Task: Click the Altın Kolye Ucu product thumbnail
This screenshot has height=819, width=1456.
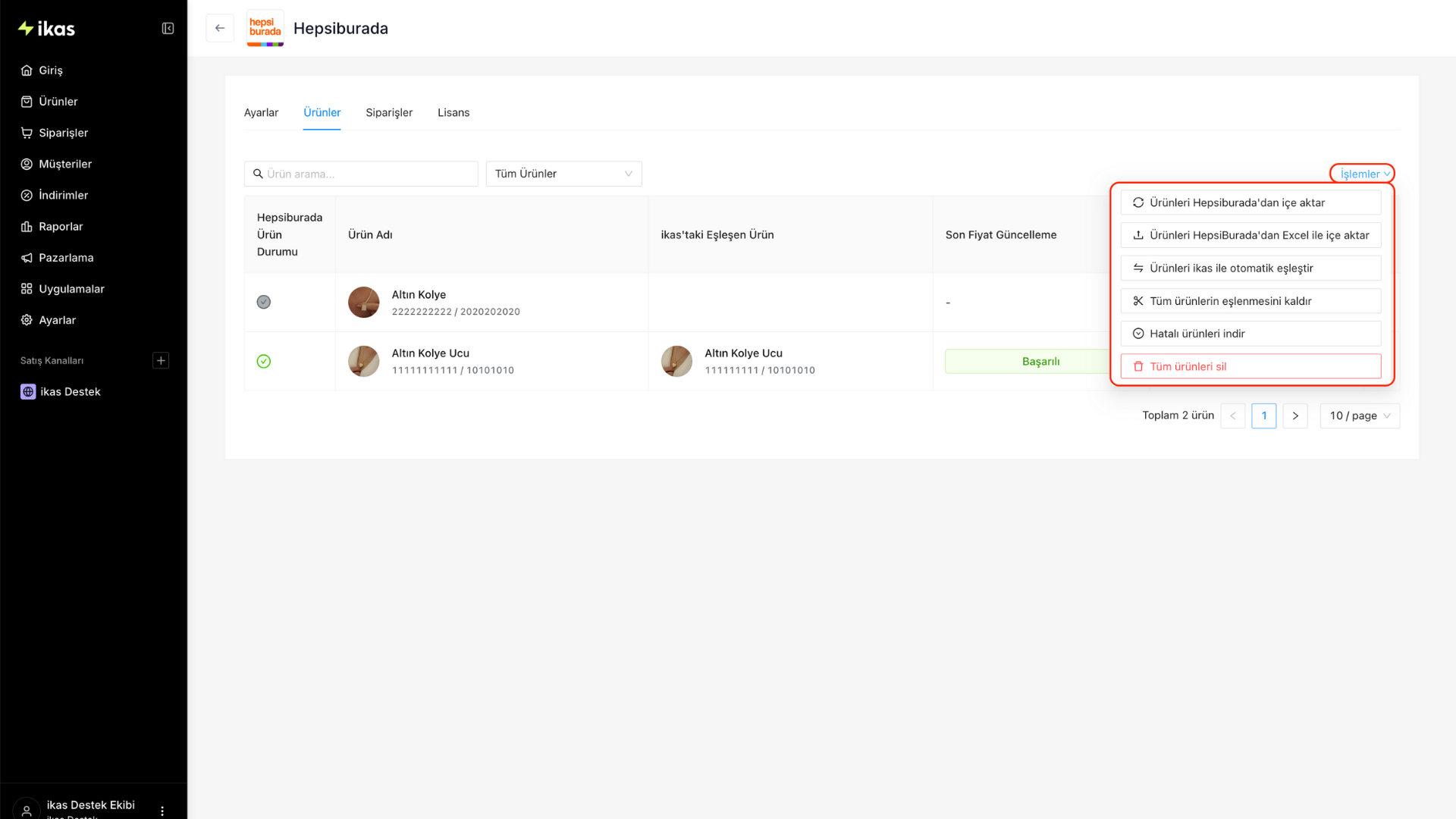Action: point(364,362)
